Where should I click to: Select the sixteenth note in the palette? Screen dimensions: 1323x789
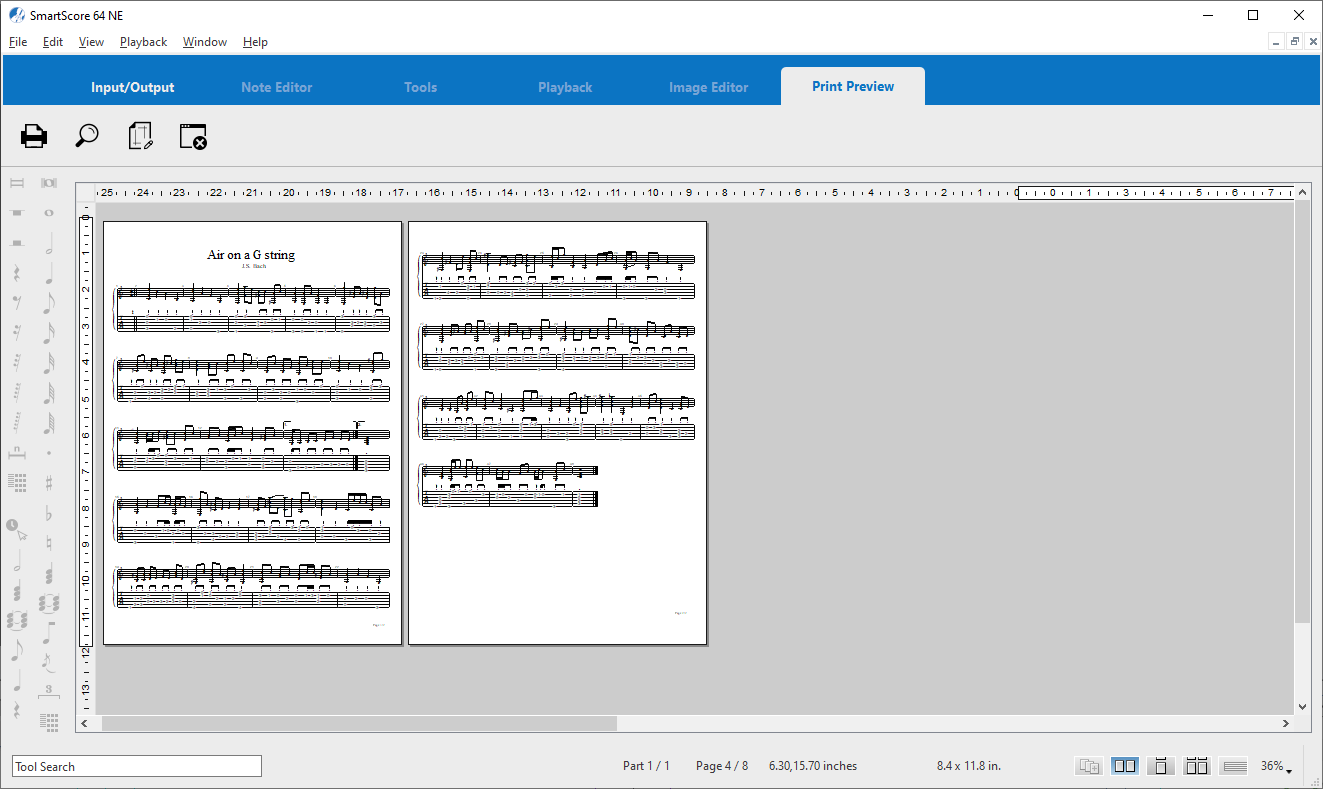[48, 333]
